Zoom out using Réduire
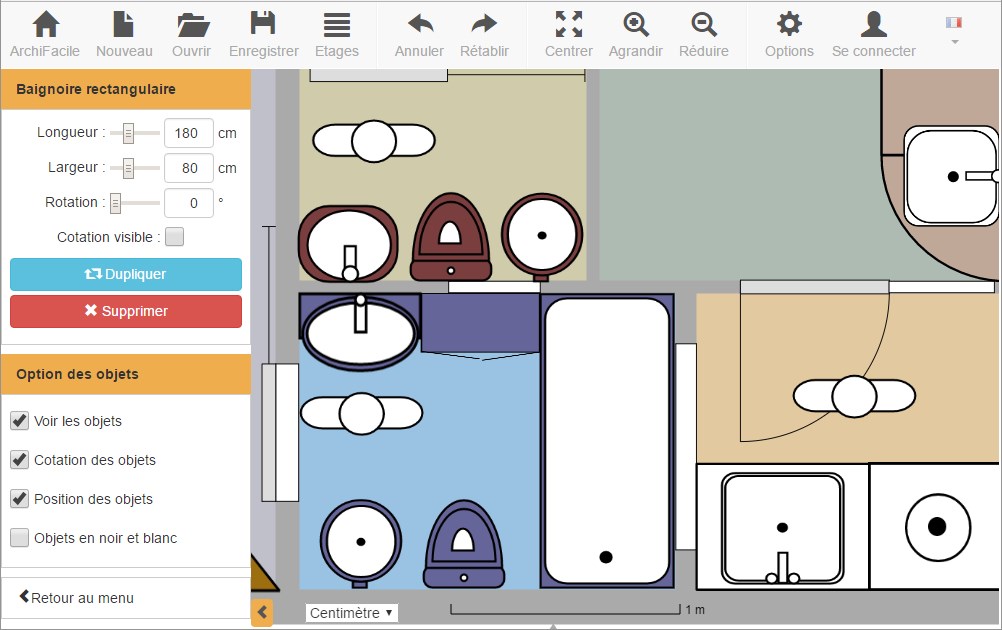1002x630 pixels. click(x=703, y=34)
